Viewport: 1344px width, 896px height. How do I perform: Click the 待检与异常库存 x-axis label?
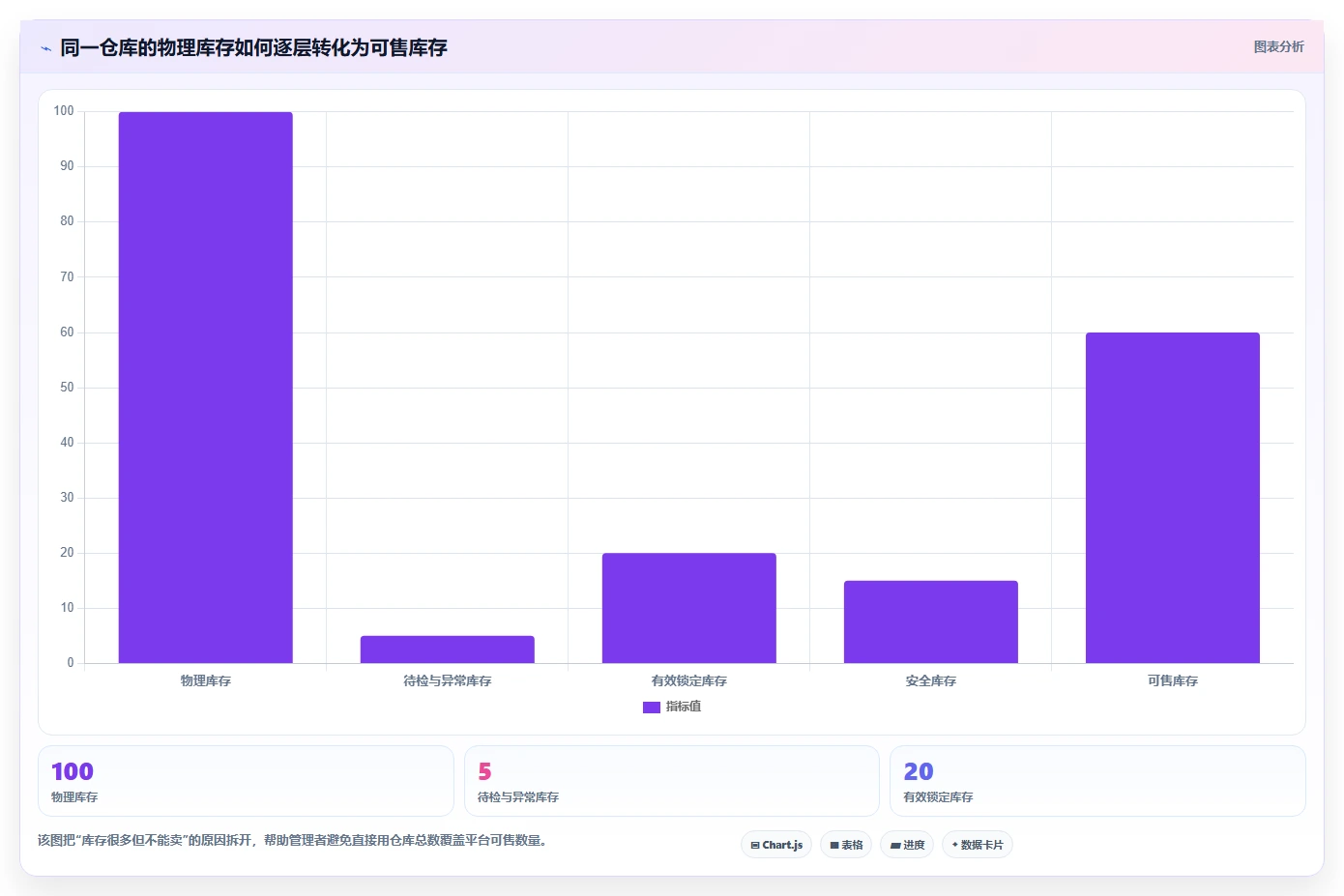(x=447, y=680)
